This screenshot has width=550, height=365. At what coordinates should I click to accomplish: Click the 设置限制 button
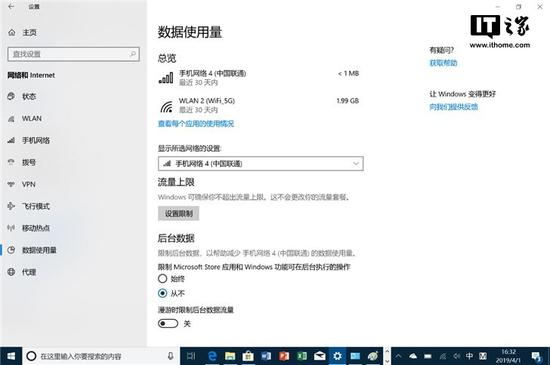tap(179, 214)
